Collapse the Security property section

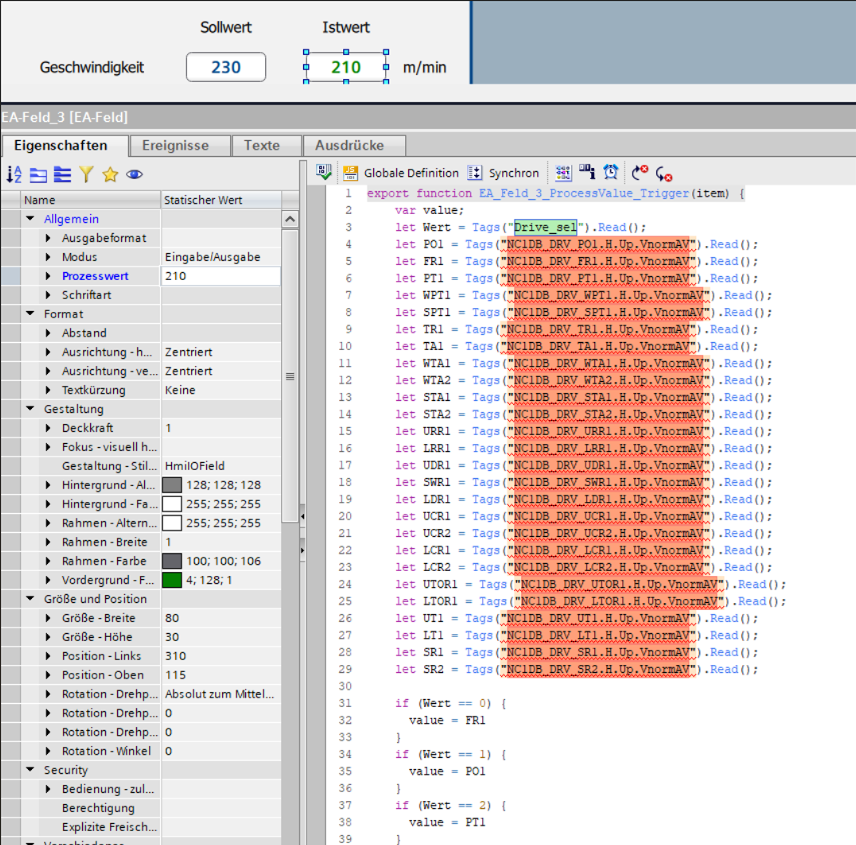coord(31,770)
